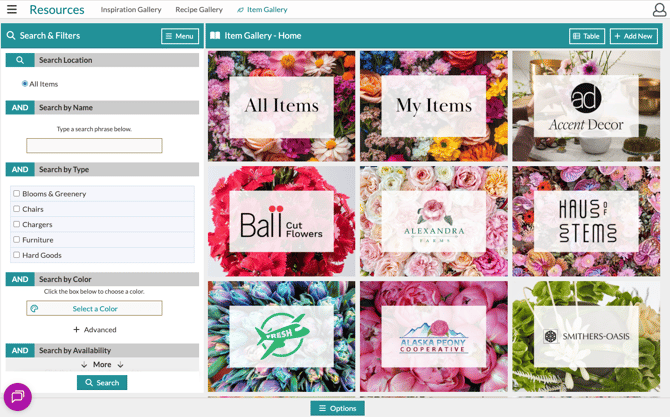Open the Alaska Peony Cooperative tile
The width and height of the screenshot is (670, 417).
pyautogui.click(x=433, y=336)
